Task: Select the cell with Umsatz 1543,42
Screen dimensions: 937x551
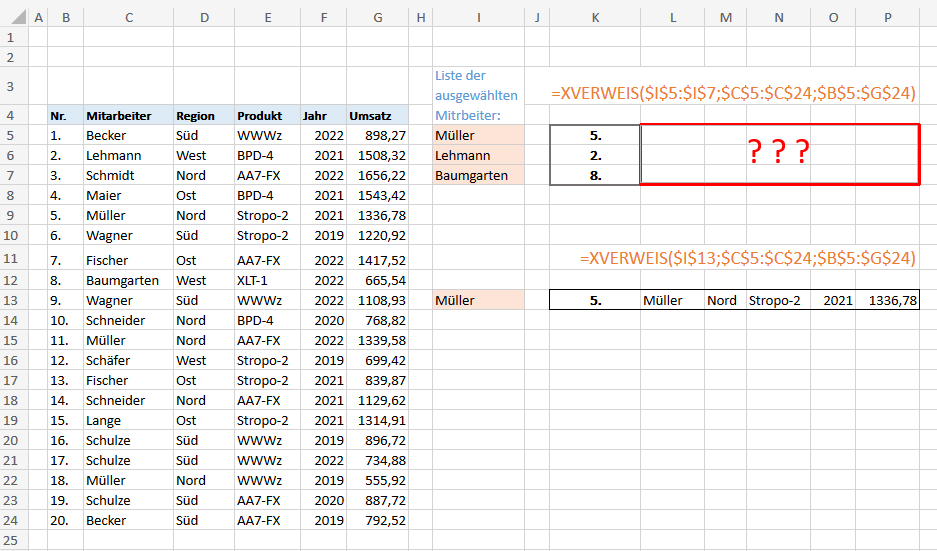Action: click(x=378, y=195)
